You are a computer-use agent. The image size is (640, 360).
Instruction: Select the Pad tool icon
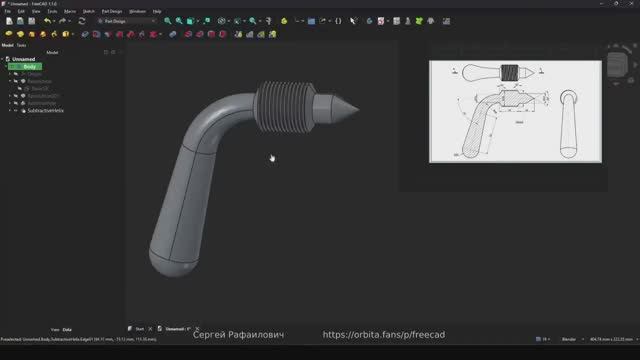[9, 34]
